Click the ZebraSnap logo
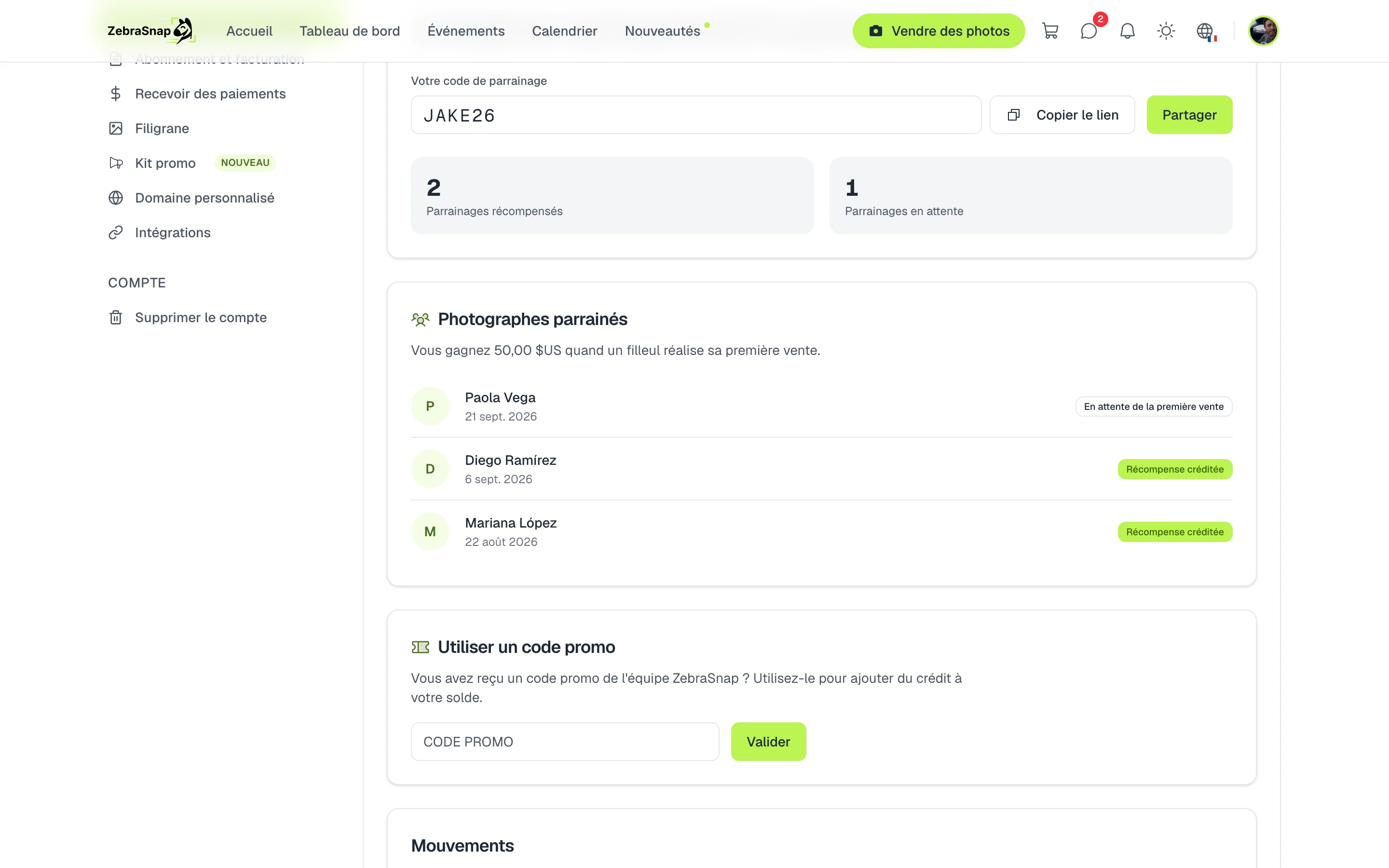 [151, 30]
